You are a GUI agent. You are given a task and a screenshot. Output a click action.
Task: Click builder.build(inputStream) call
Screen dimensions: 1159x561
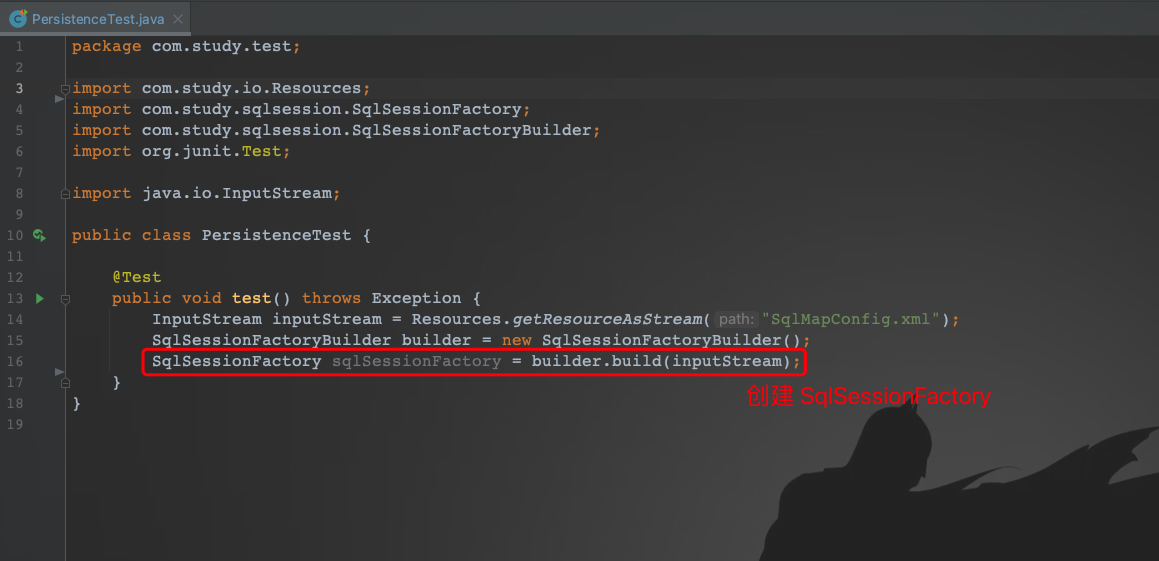(661, 361)
